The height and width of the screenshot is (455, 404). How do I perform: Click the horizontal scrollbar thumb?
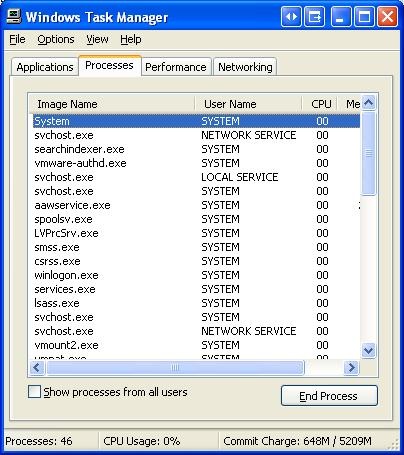tap(175, 368)
